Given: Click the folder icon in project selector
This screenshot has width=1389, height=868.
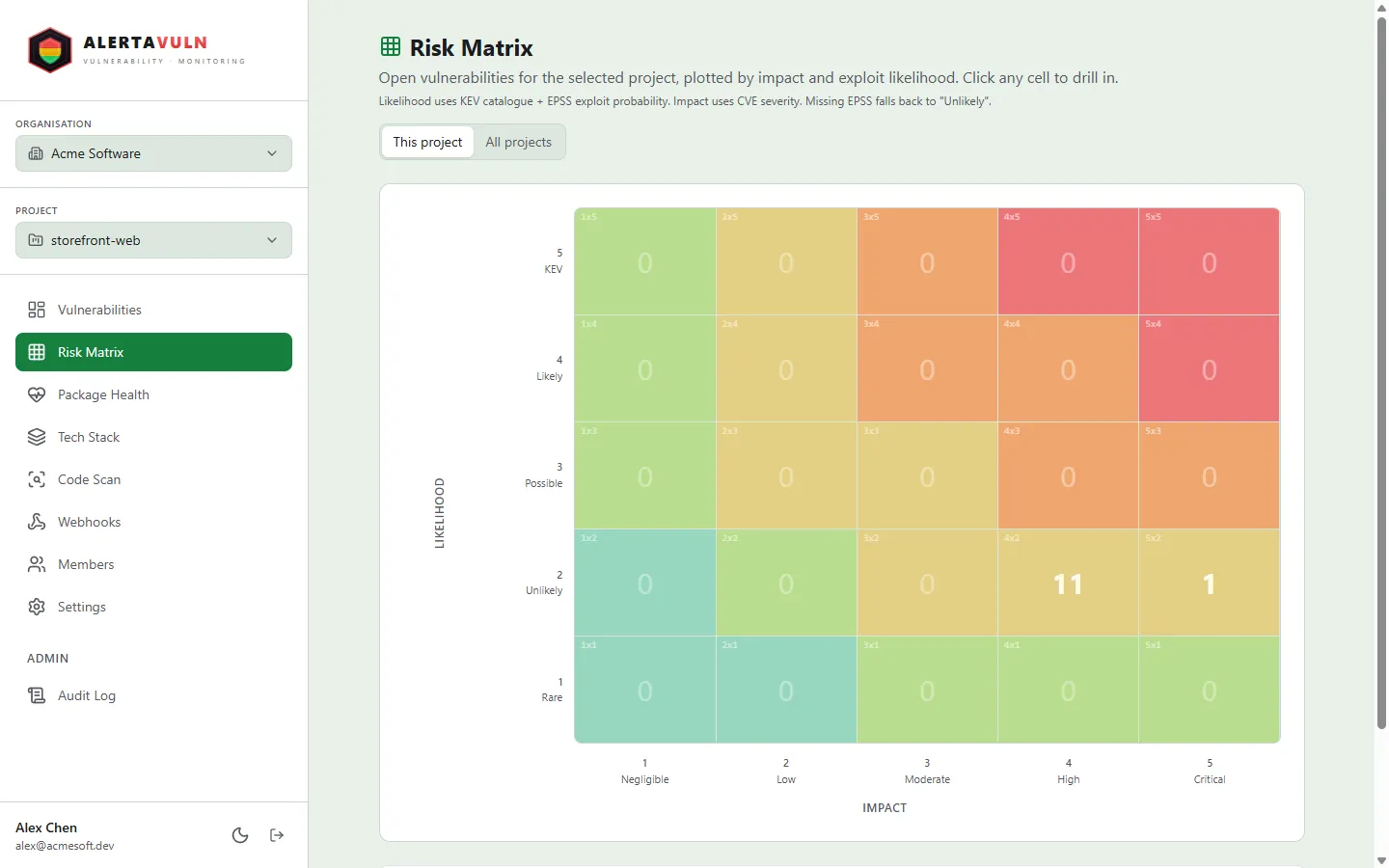Looking at the screenshot, I should click(x=36, y=240).
